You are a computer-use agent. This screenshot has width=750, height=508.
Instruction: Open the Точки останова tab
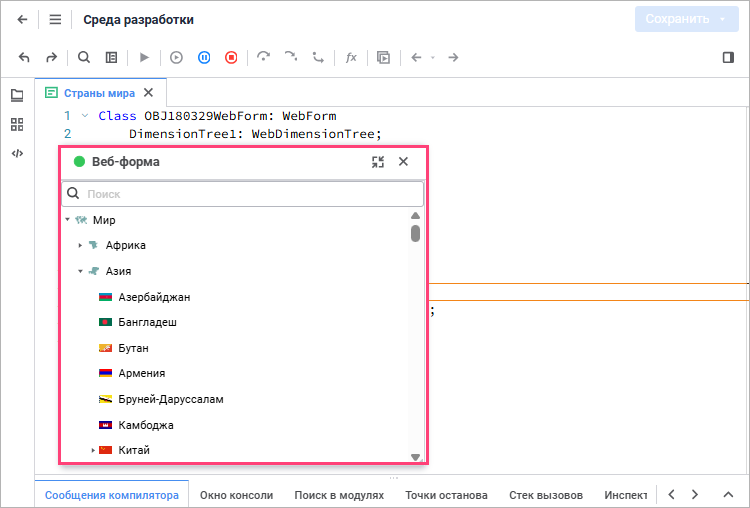pyautogui.click(x=446, y=495)
